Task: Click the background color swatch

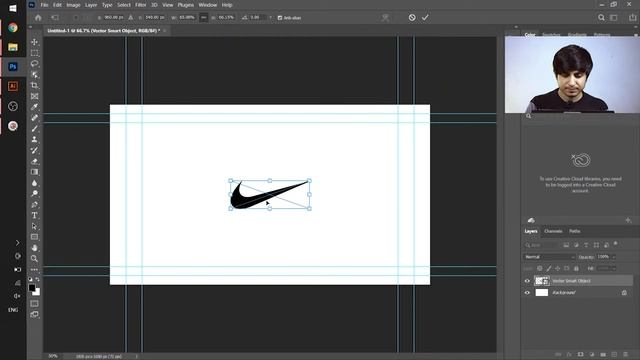Action: [38, 293]
